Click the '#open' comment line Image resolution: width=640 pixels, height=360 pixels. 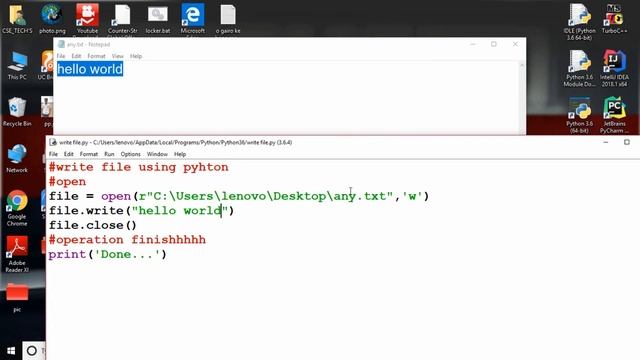(67, 182)
